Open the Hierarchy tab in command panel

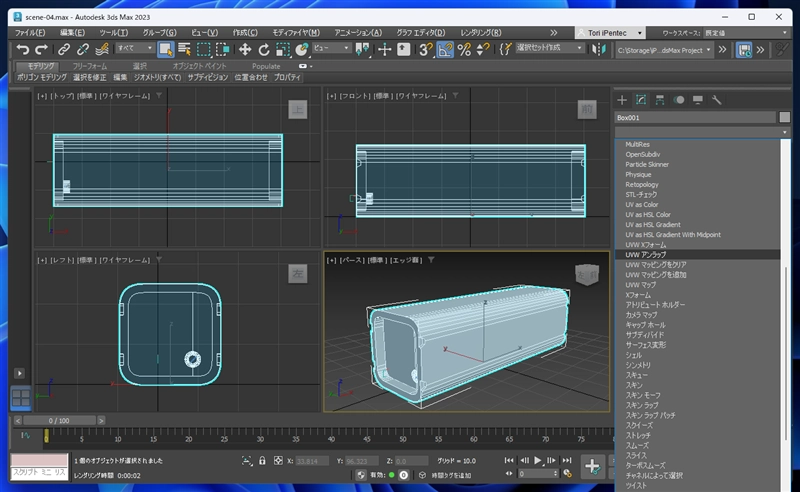coord(660,100)
